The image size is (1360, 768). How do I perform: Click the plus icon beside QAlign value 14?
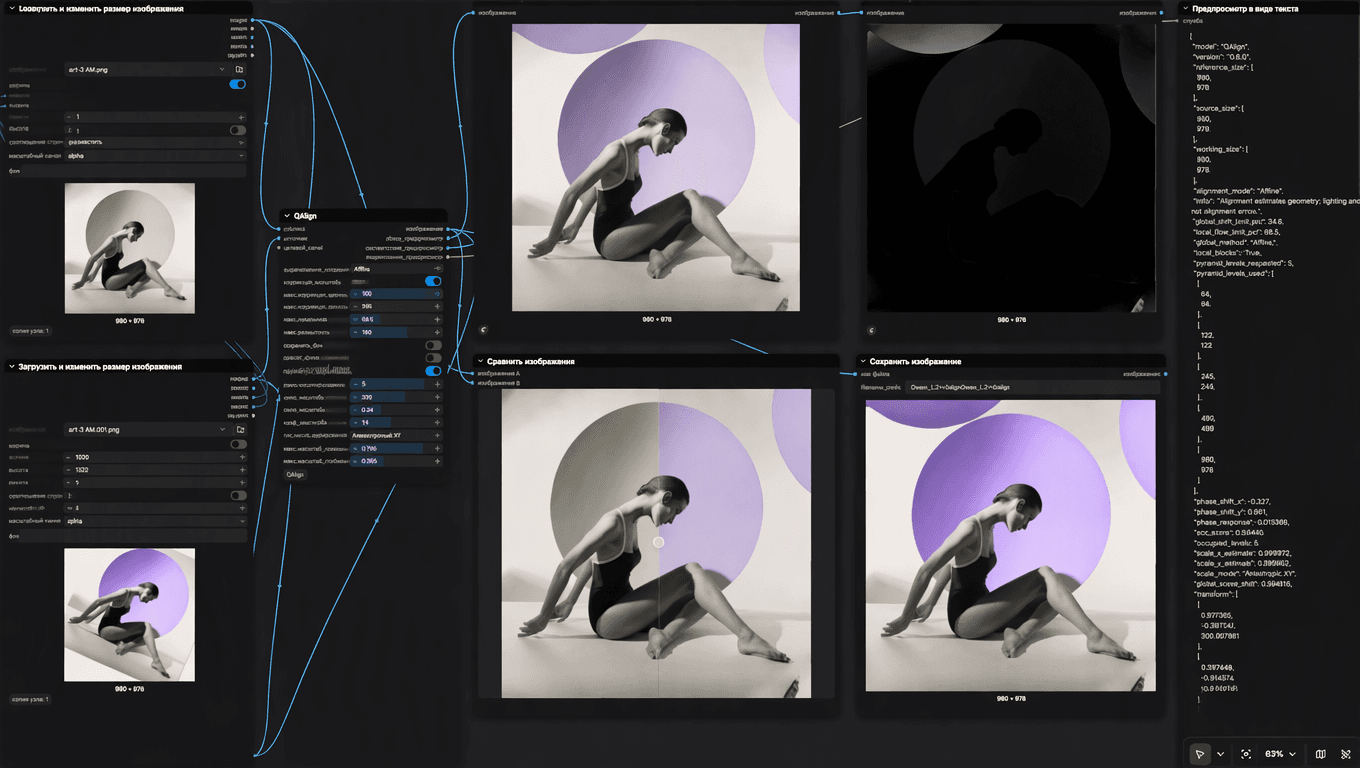tap(437, 423)
